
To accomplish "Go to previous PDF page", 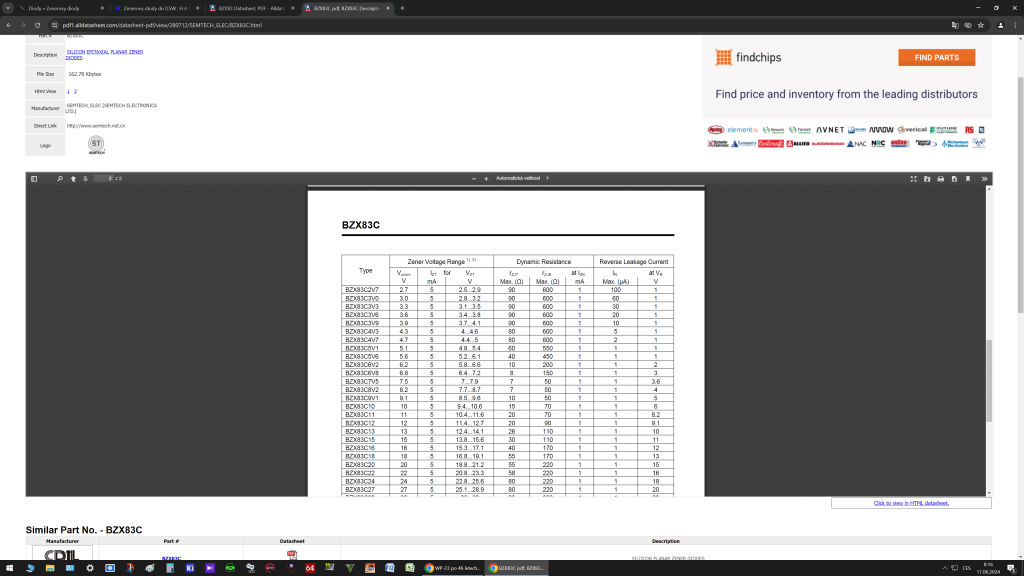I will tap(72, 178).
